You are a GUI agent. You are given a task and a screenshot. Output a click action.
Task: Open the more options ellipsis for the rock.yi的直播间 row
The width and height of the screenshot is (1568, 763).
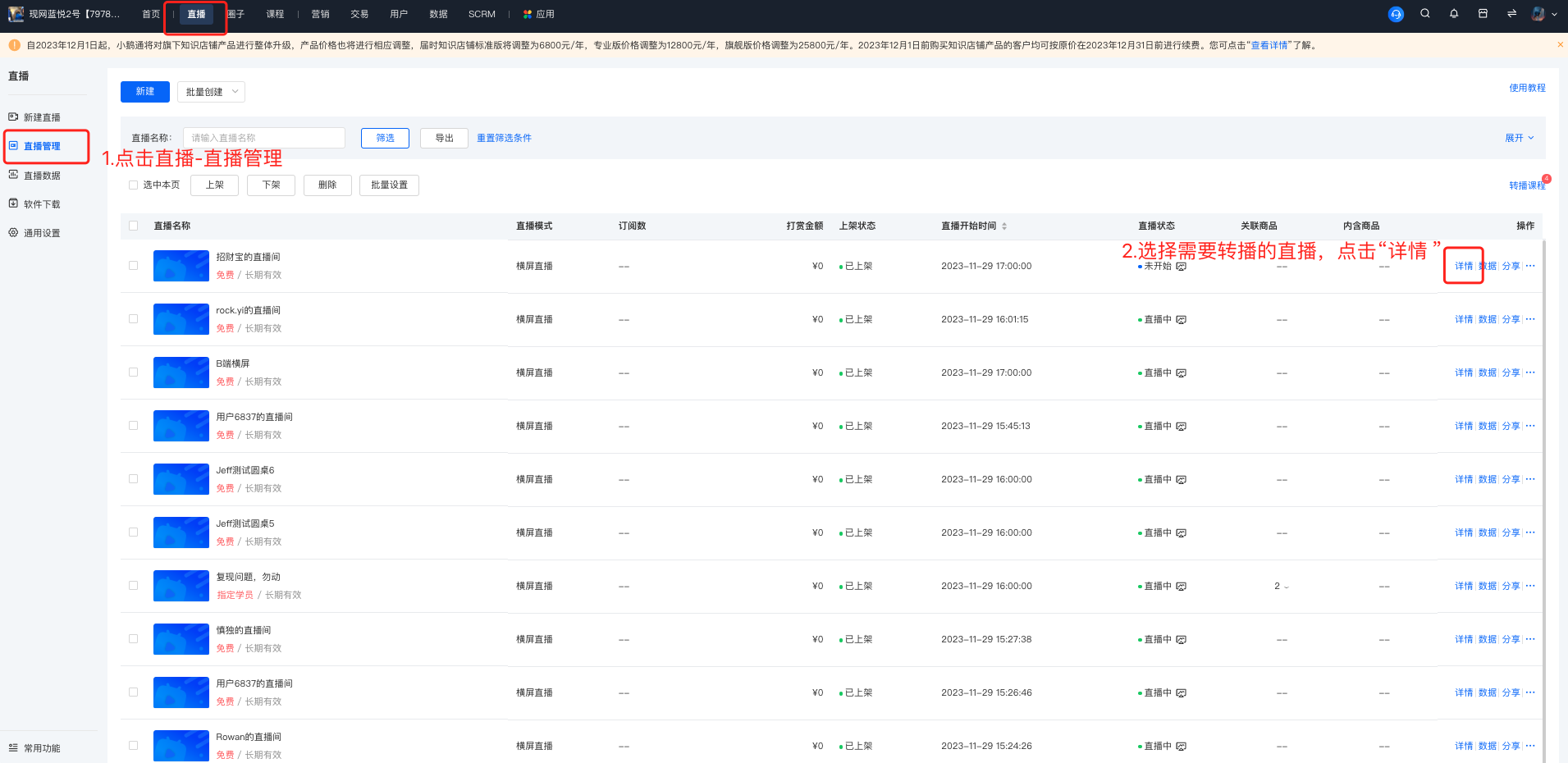pos(1530,319)
